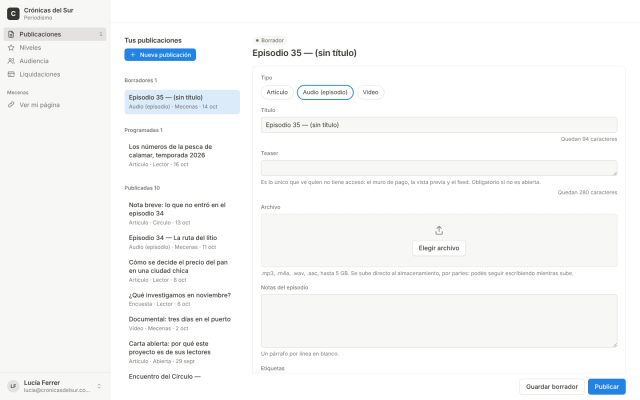Click the Borradores 1 section heading
This screenshot has height=400, width=640.
[x=141, y=80]
